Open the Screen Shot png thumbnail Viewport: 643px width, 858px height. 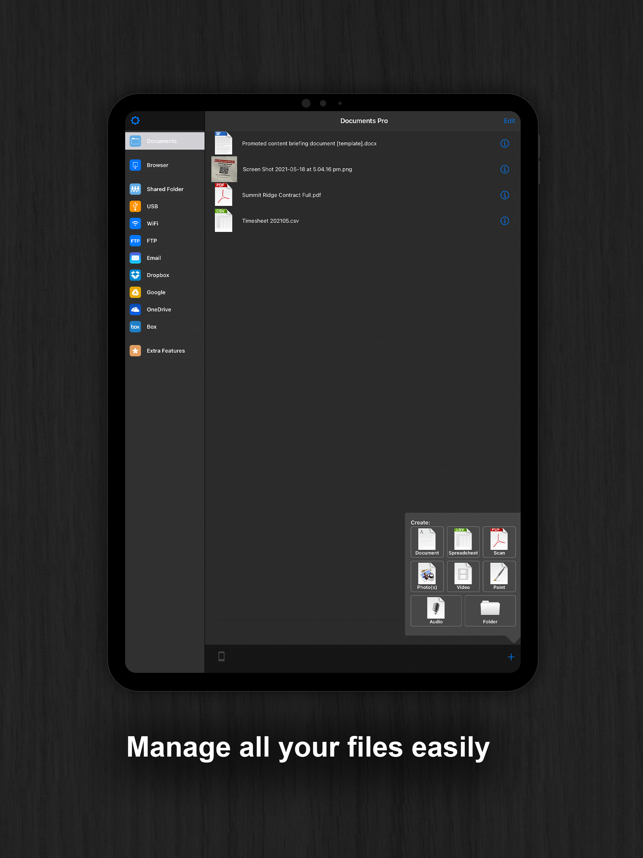coord(224,169)
